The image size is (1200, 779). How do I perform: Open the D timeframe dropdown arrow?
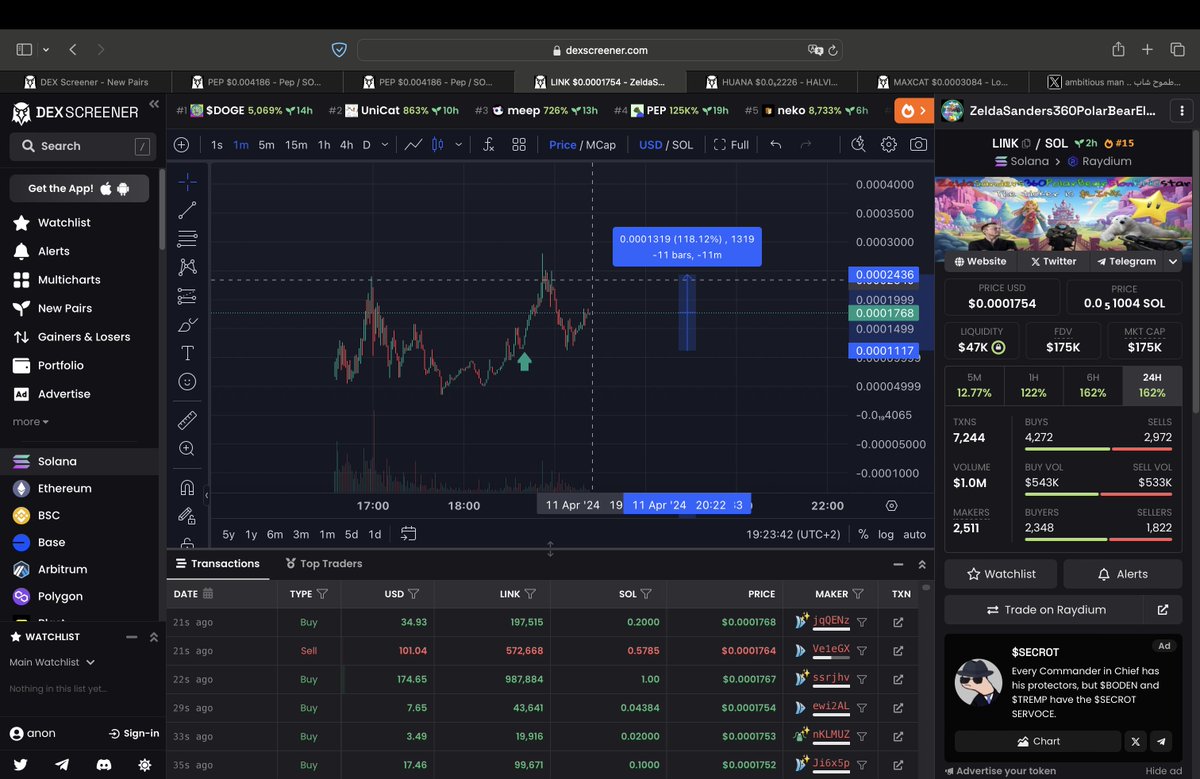[x=385, y=145]
